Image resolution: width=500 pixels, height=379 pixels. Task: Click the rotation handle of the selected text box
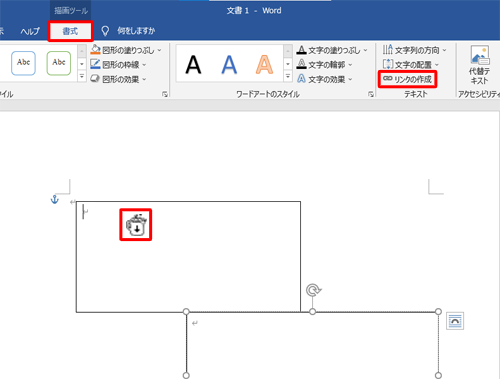click(313, 290)
